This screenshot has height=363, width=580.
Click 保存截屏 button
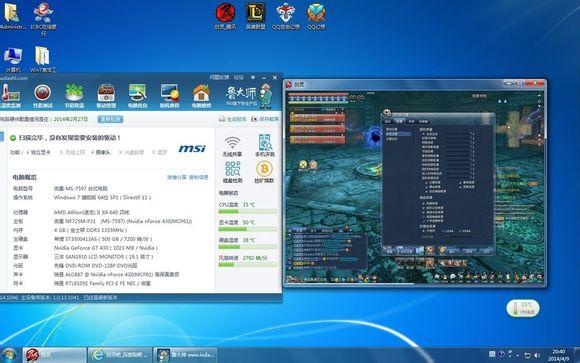264,119
